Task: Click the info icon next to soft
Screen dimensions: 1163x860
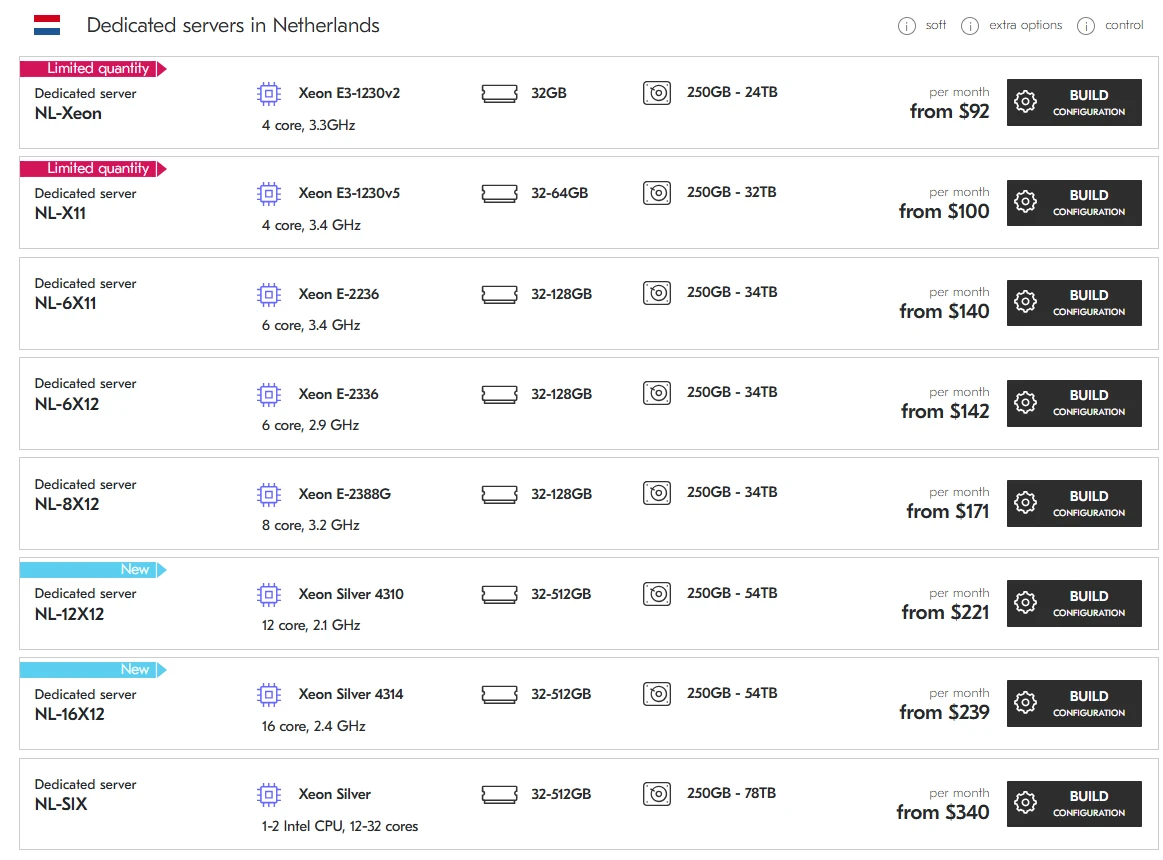Action: click(x=907, y=26)
